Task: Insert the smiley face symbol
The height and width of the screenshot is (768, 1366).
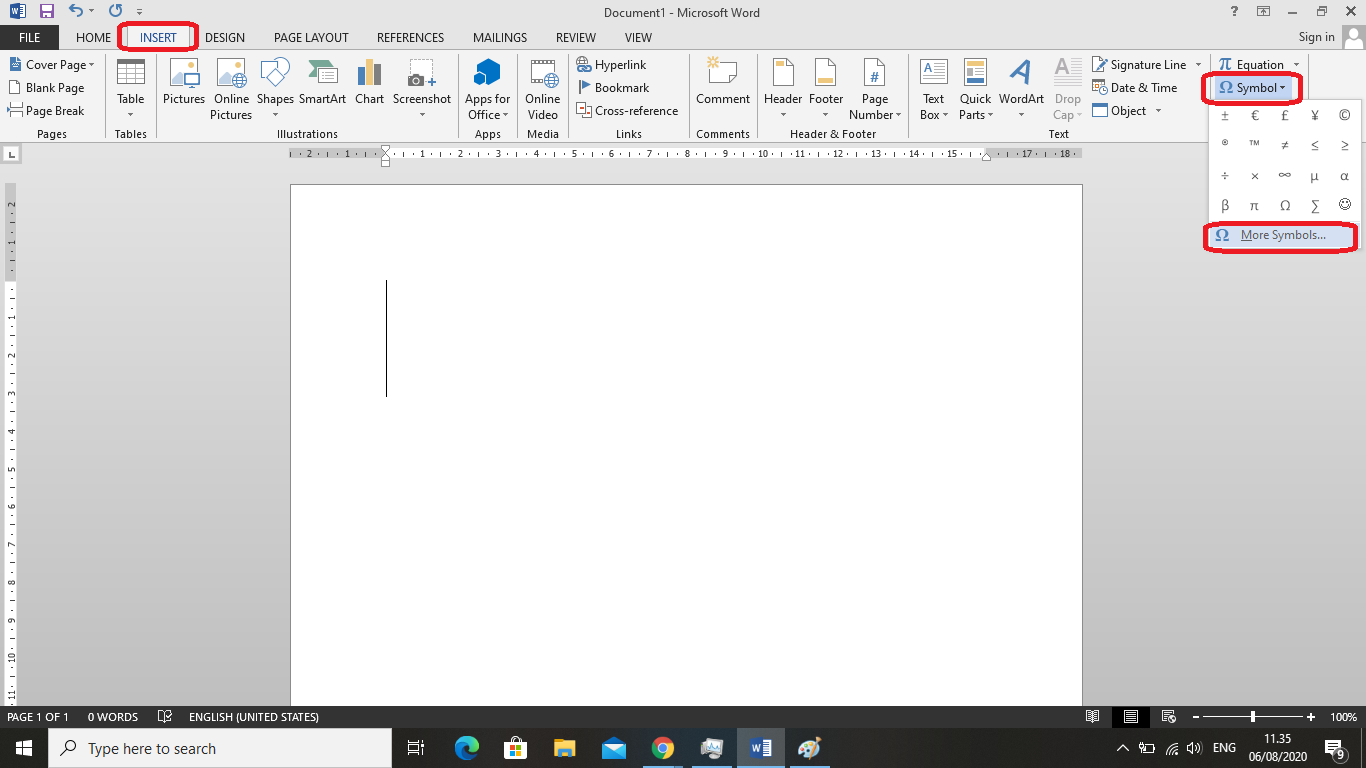Action: 1345,205
